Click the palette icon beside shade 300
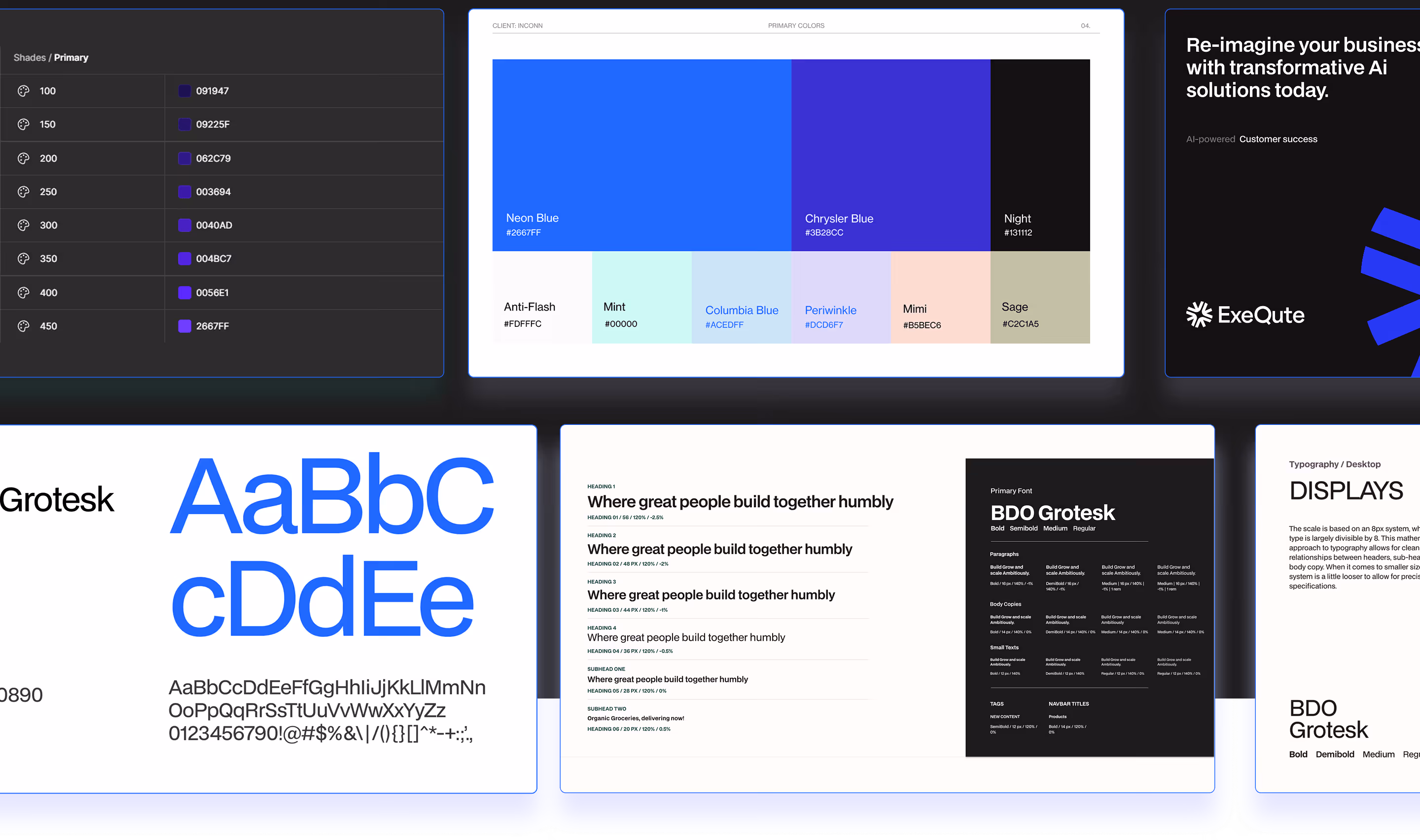This screenshot has width=1420, height=840. [23, 225]
